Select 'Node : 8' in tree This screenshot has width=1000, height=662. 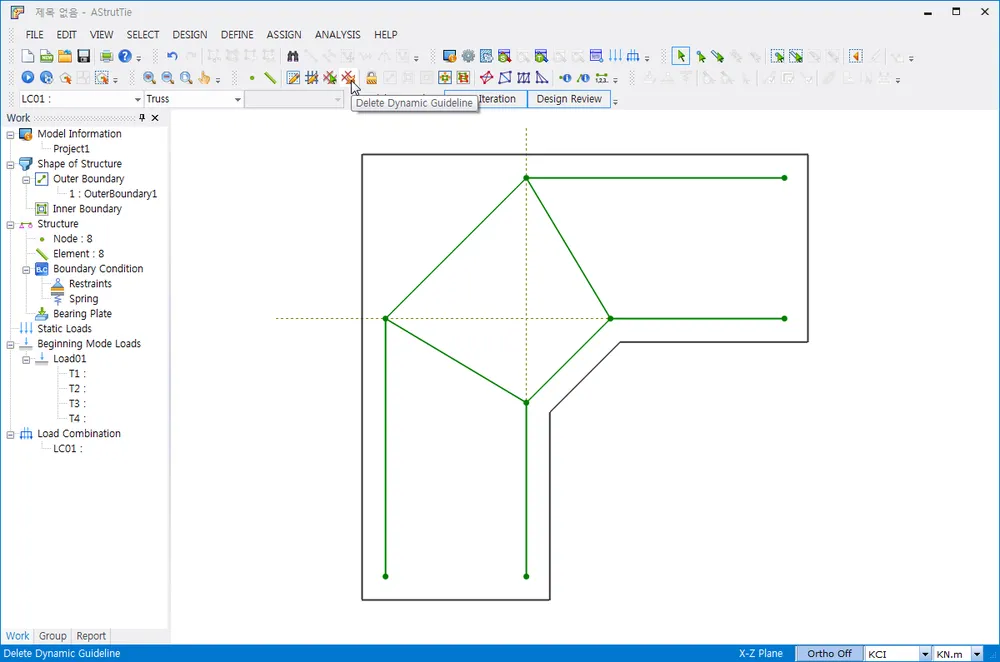[73, 239]
